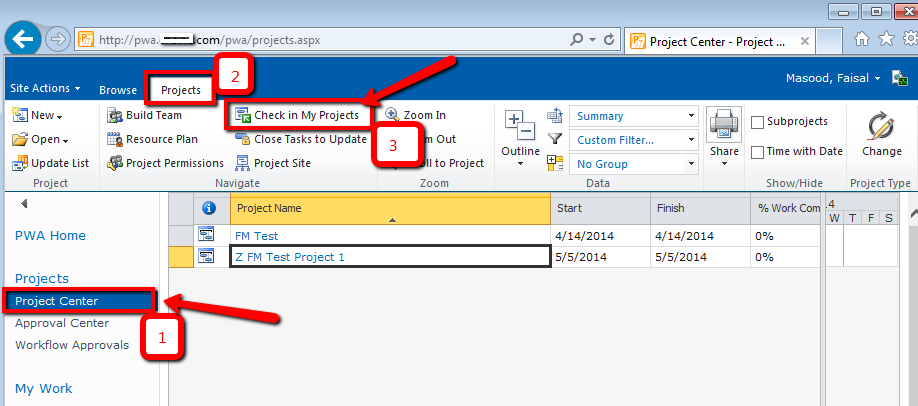Image resolution: width=918 pixels, height=406 pixels.
Task: Open Resource Plan from the ribbon
Action: (x=115, y=139)
